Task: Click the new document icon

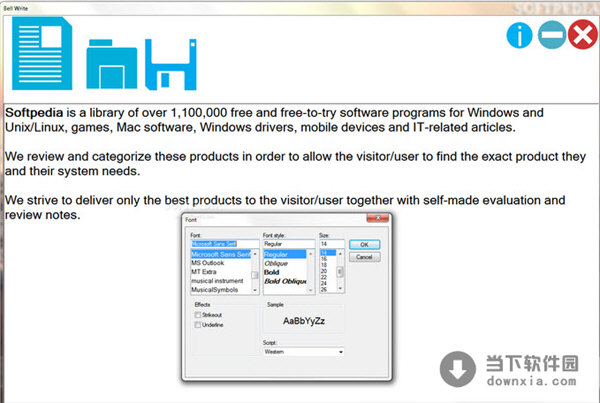Action: click(x=42, y=53)
